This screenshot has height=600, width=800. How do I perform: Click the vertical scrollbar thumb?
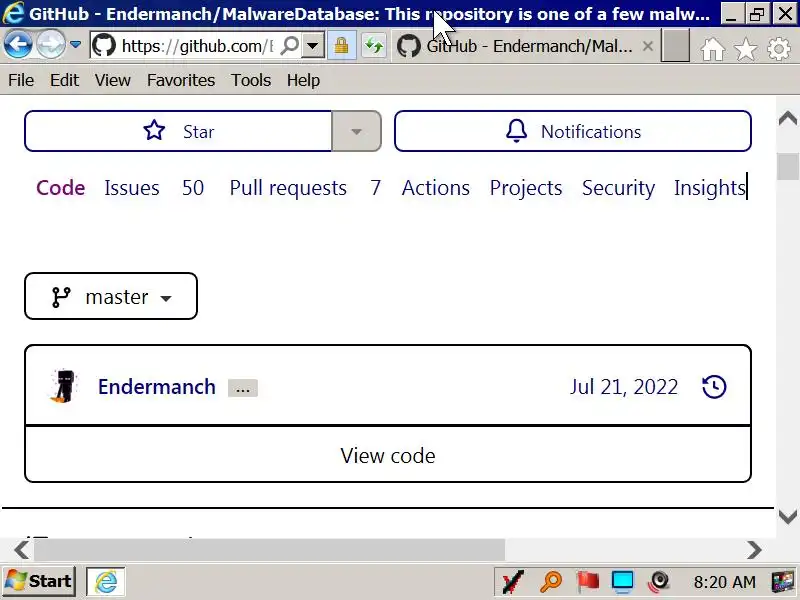click(788, 166)
